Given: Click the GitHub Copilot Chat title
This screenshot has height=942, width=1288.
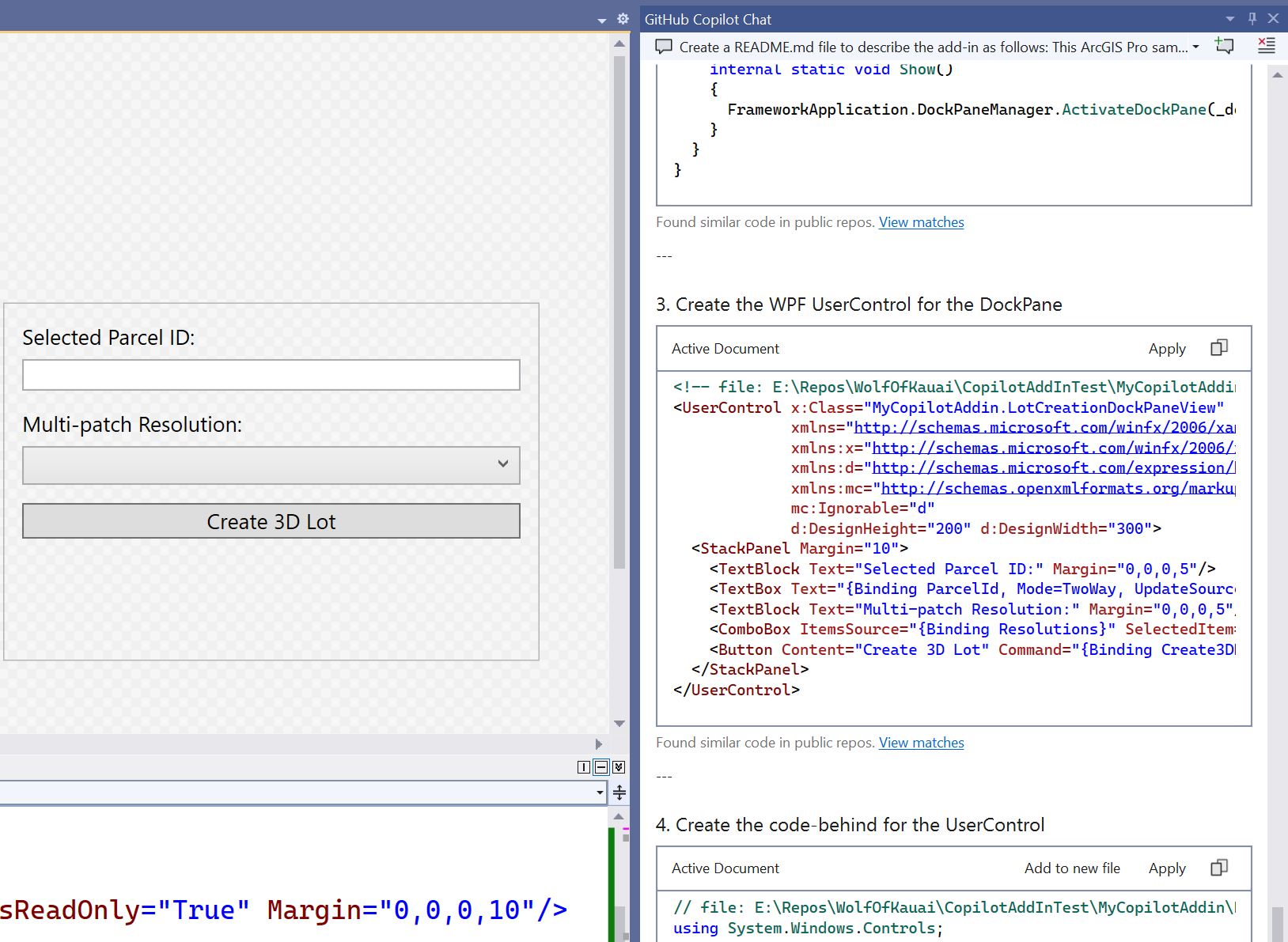Looking at the screenshot, I should 708,20.
